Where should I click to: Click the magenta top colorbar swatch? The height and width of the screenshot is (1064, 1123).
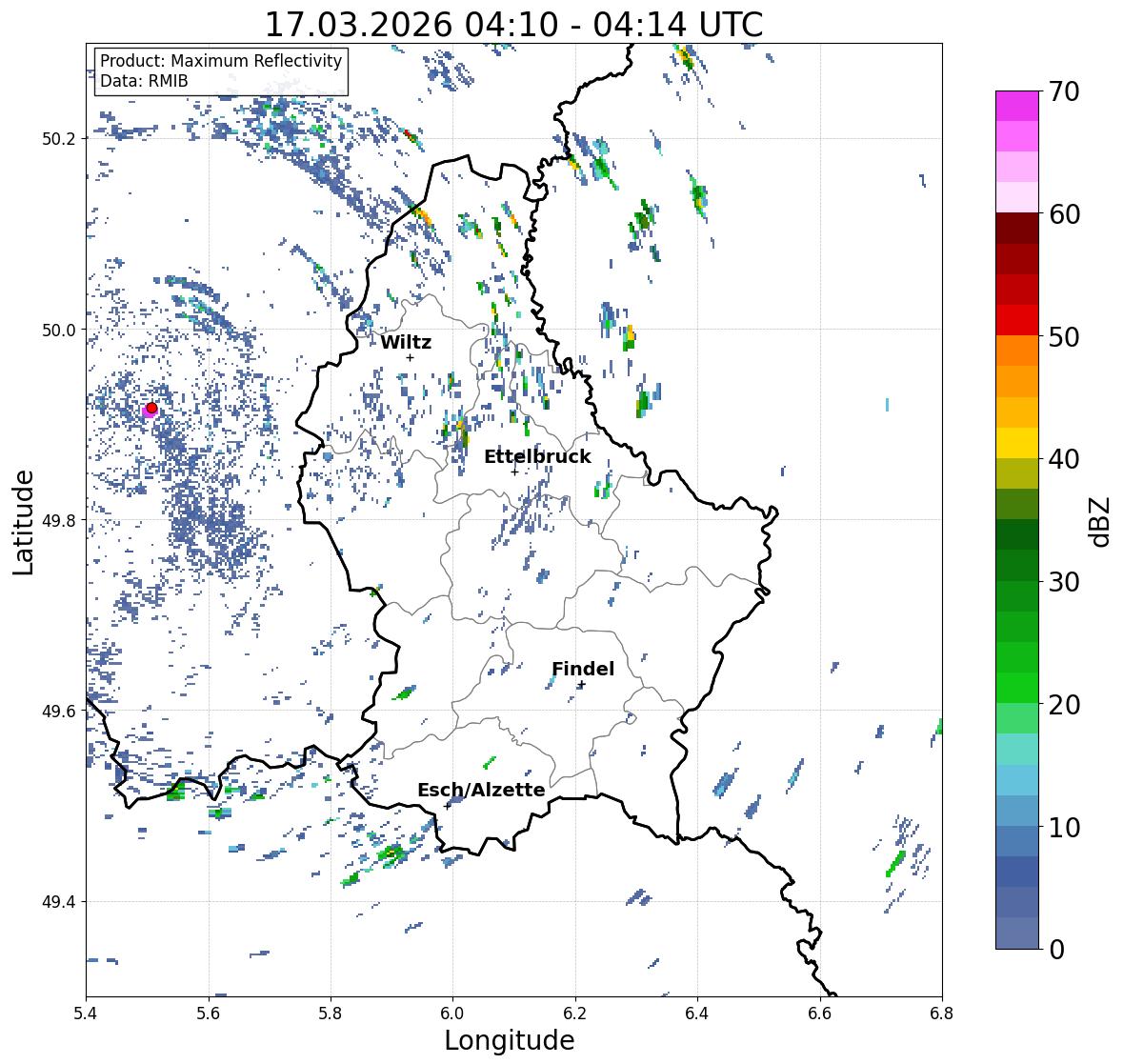pyautogui.click(x=1017, y=106)
